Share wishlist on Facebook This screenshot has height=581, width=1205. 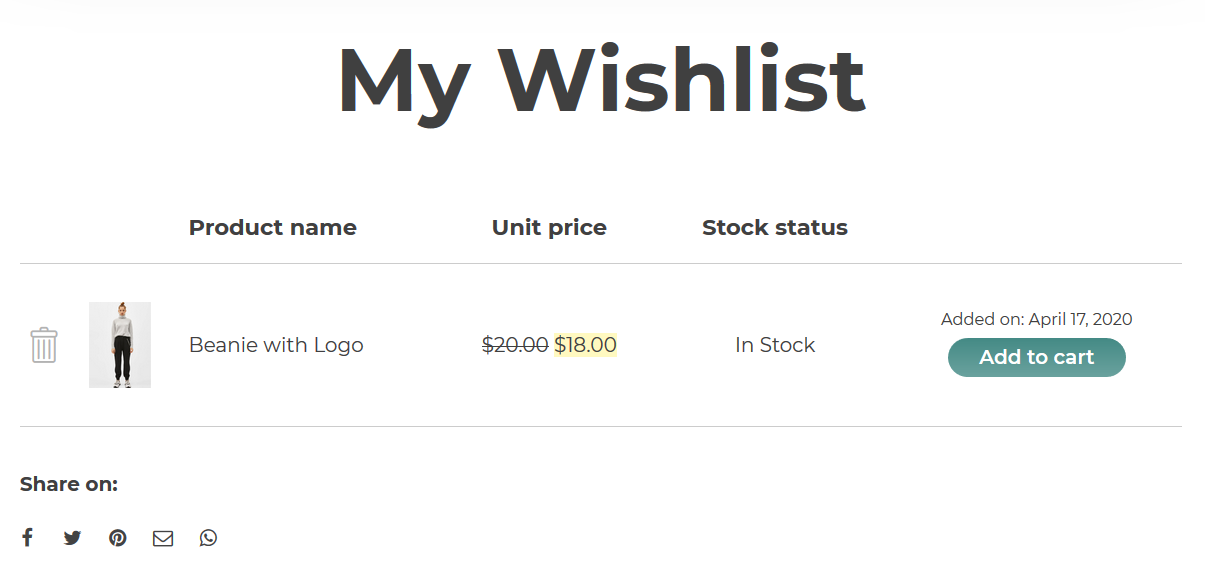tap(27, 538)
